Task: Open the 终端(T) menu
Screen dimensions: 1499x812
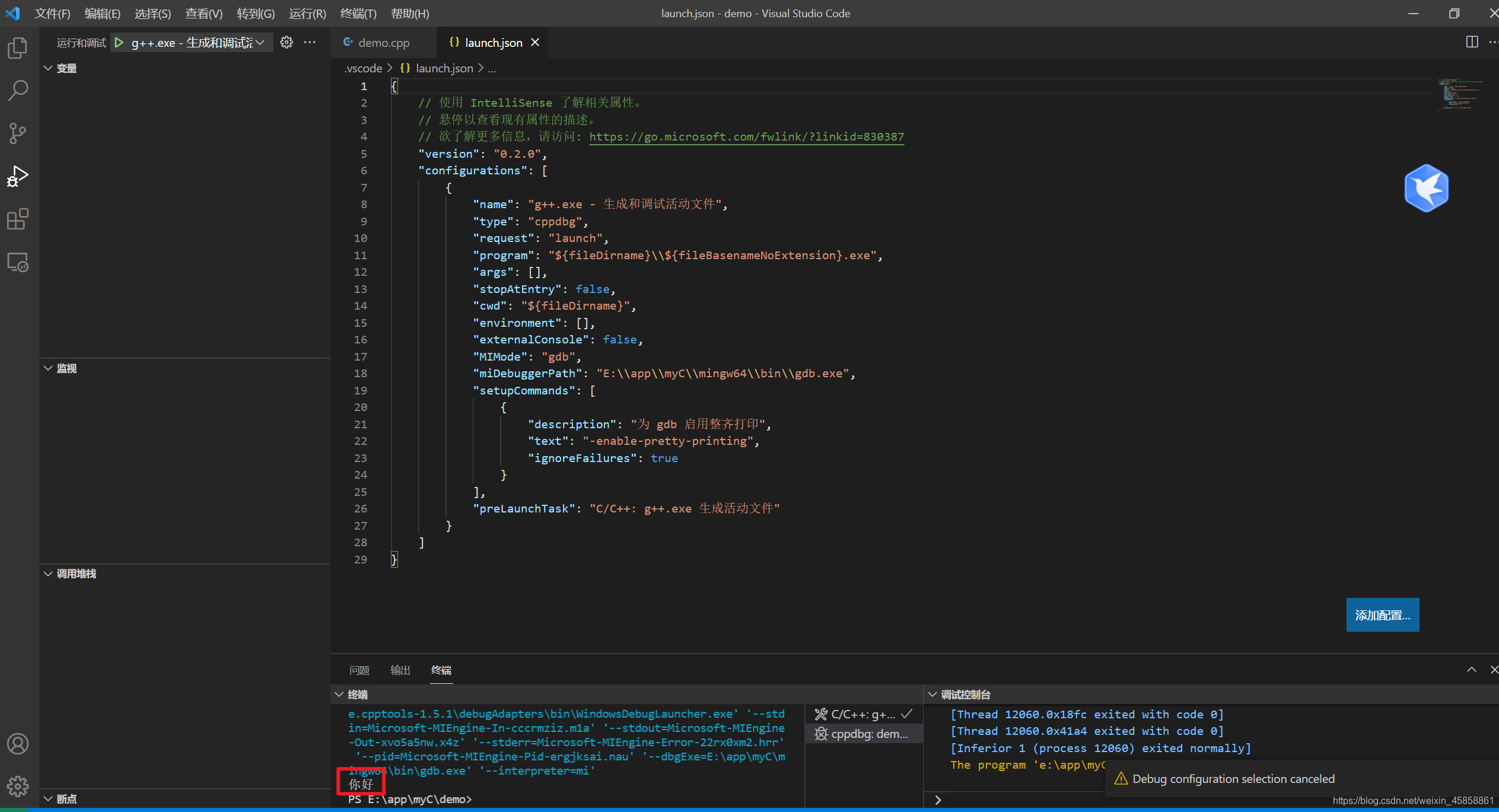Action: tap(358, 13)
